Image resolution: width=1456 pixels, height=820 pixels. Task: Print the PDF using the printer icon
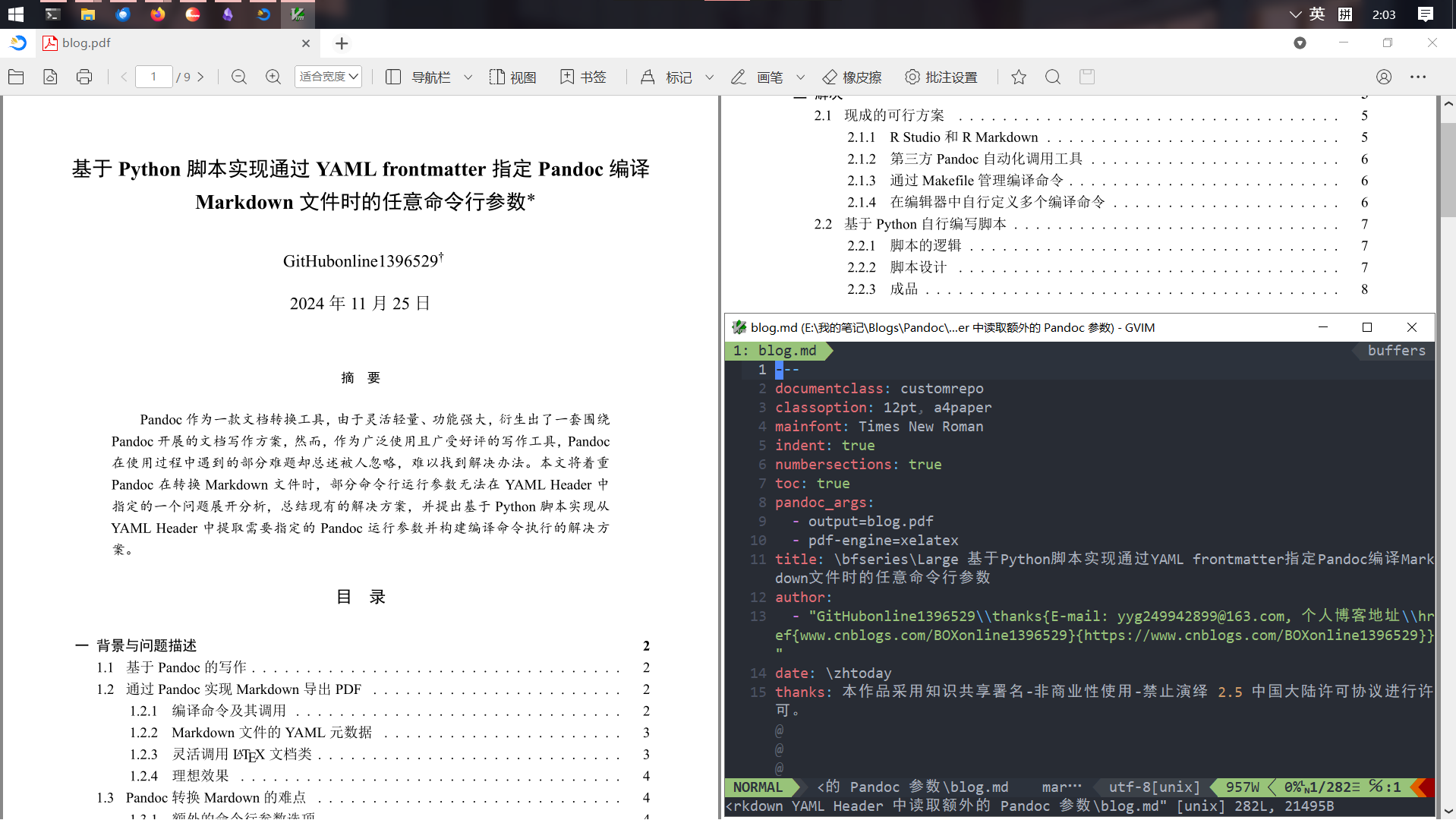84,77
